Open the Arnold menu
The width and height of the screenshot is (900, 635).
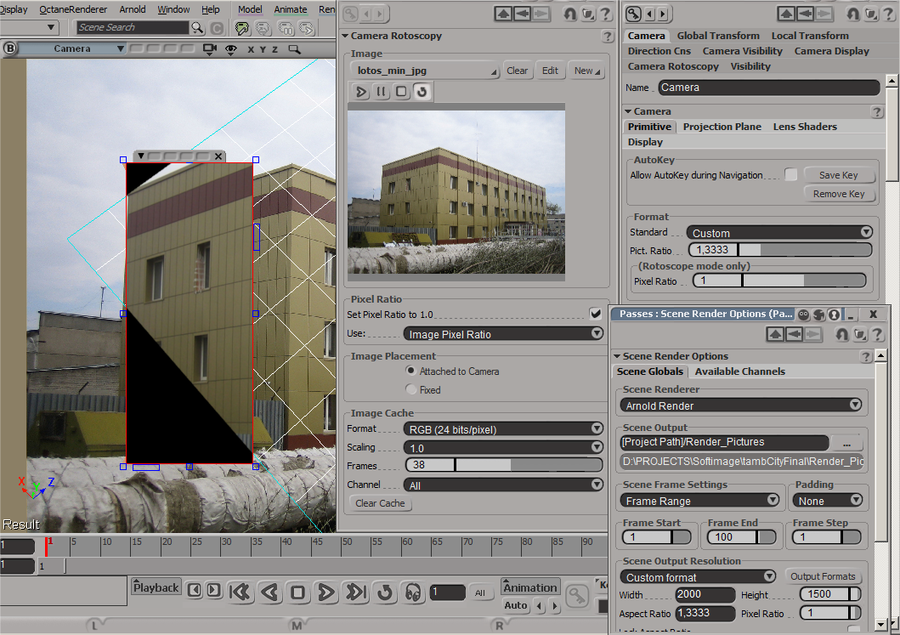[x=132, y=9]
